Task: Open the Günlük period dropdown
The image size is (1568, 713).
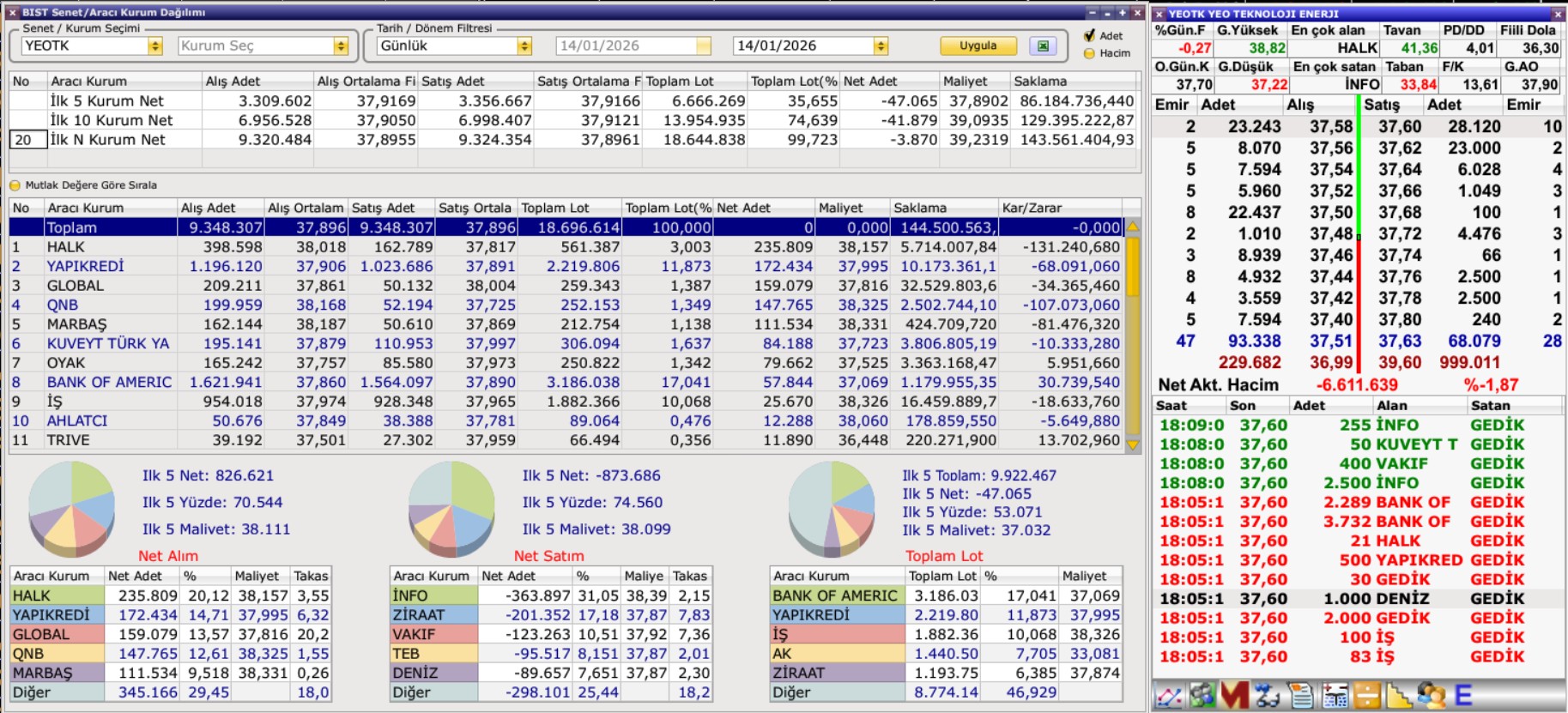Action: [524, 46]
